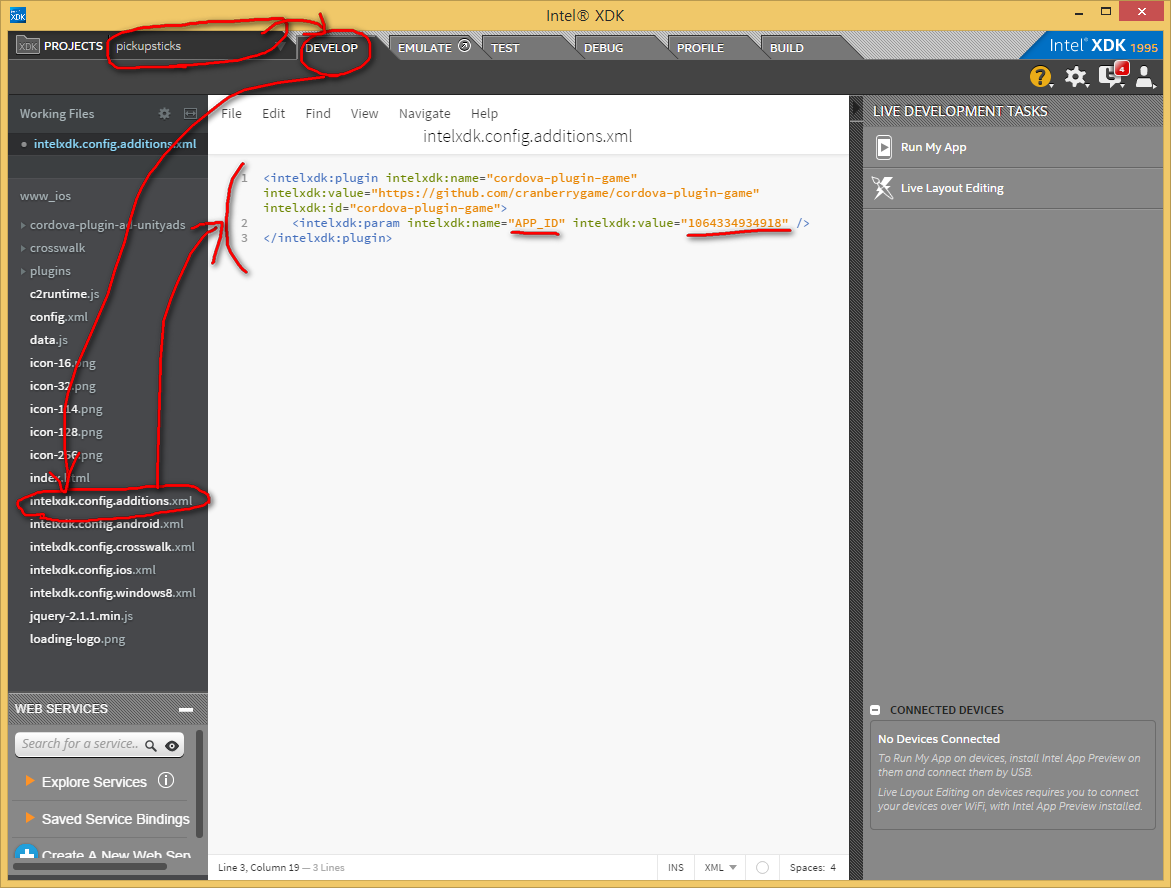Screen dimensions: 1171x888
Task: Open icon-114.png file
Action: click(66, 409)
